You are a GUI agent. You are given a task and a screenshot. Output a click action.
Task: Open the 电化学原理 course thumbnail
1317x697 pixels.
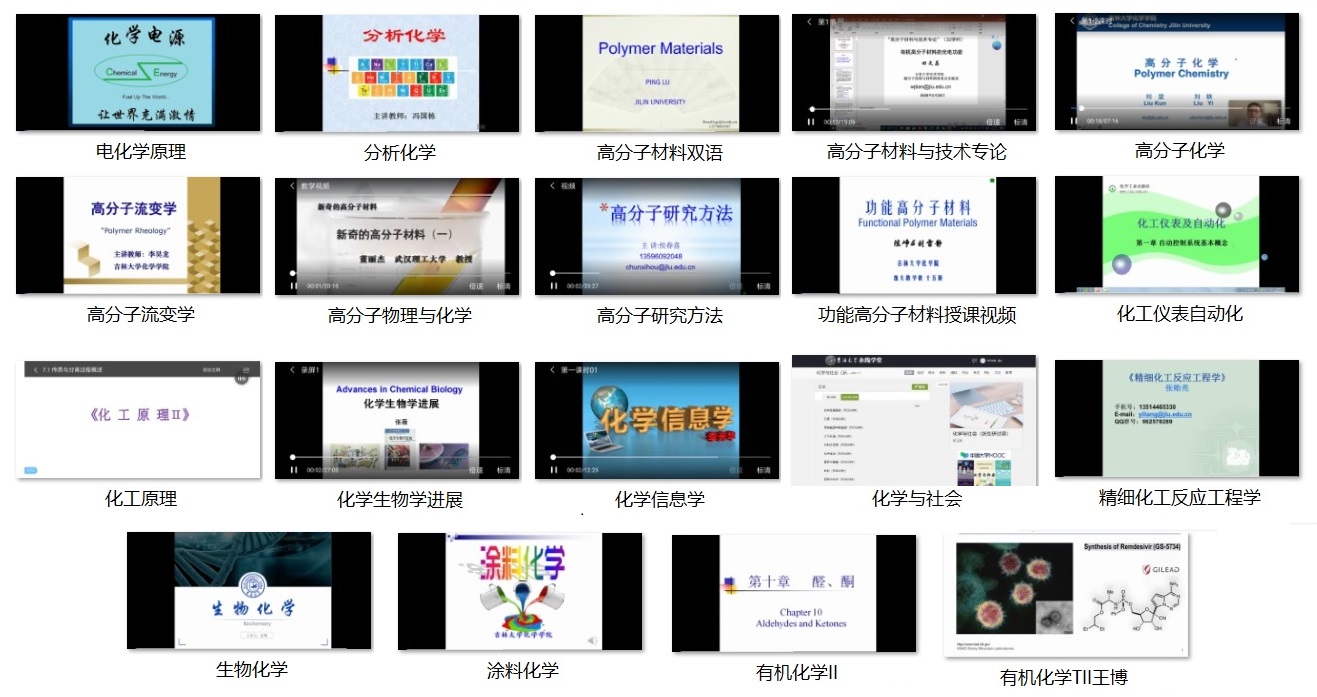tap(138, 72)
